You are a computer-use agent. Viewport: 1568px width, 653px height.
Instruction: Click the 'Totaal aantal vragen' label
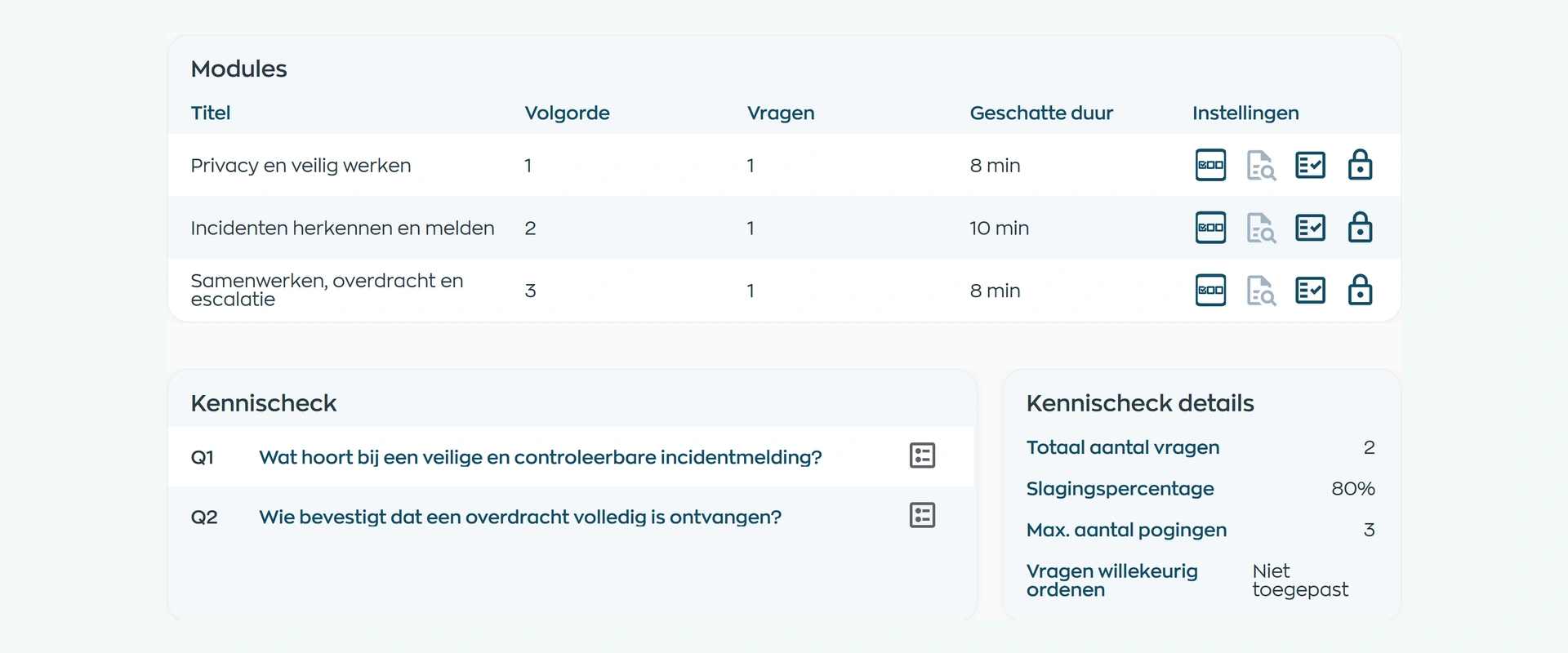[x=1123, y=447]
